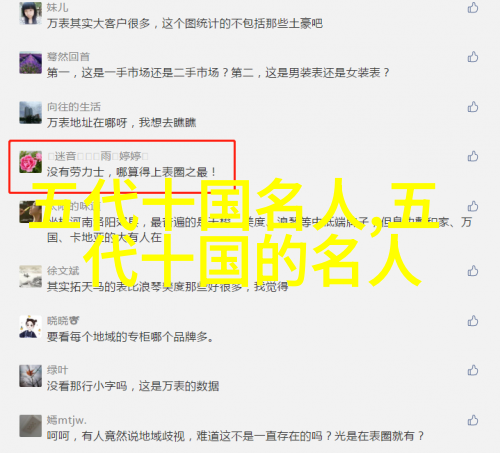Click the username 徐文斌
Image resolution: width=500 pixels, height=453 pixels.
(63, 271)
